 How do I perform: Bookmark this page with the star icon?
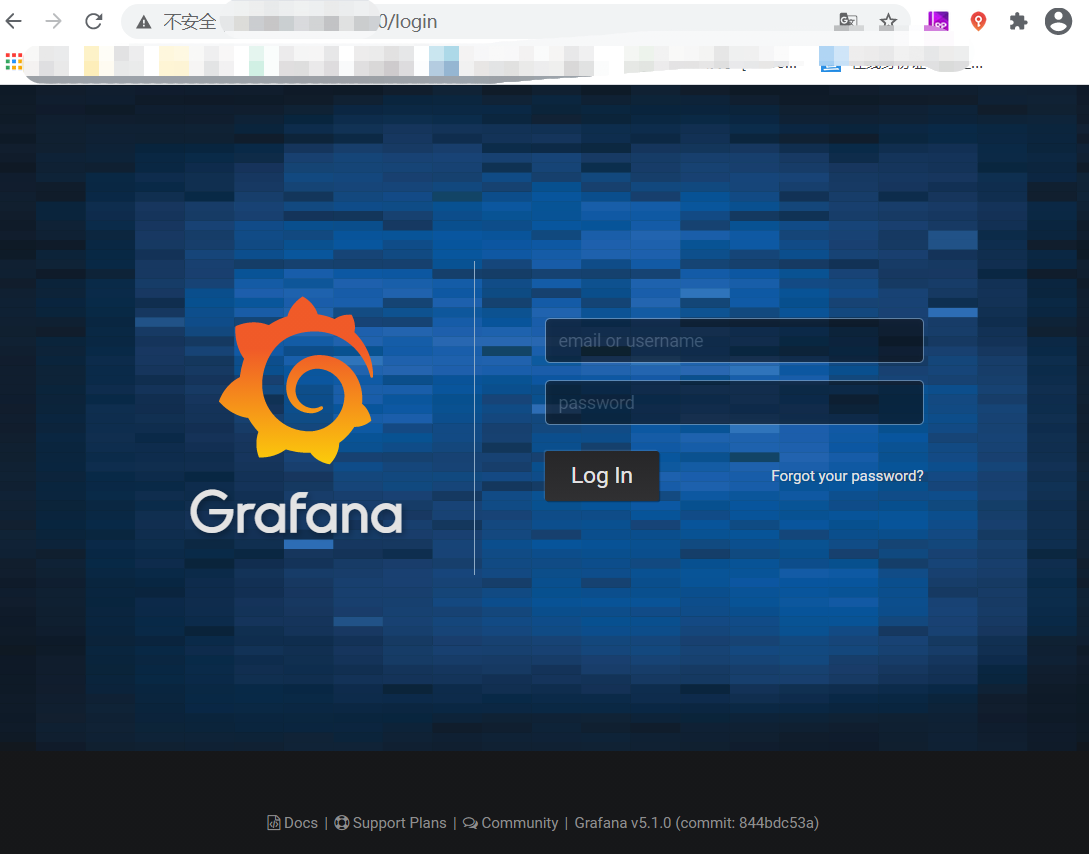click(x=888, y=22)
